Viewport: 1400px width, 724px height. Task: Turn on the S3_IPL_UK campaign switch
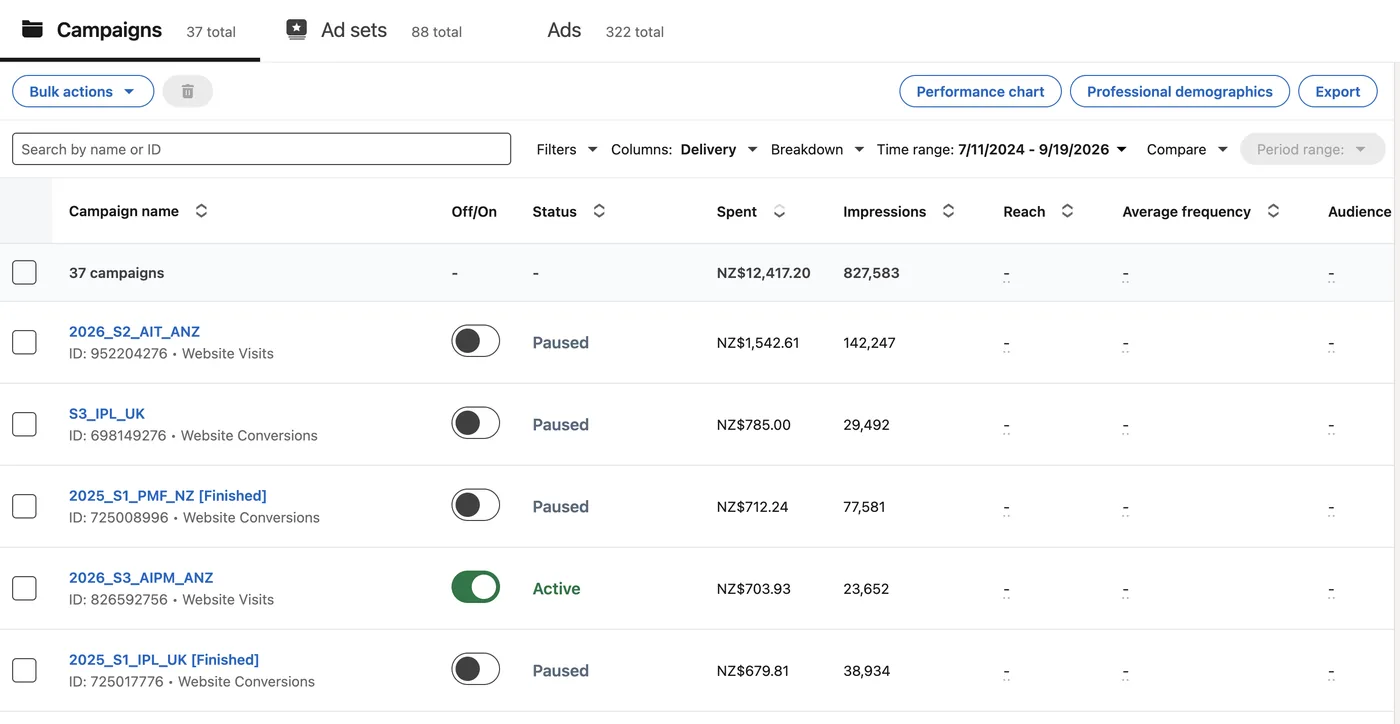click(475, 424)
